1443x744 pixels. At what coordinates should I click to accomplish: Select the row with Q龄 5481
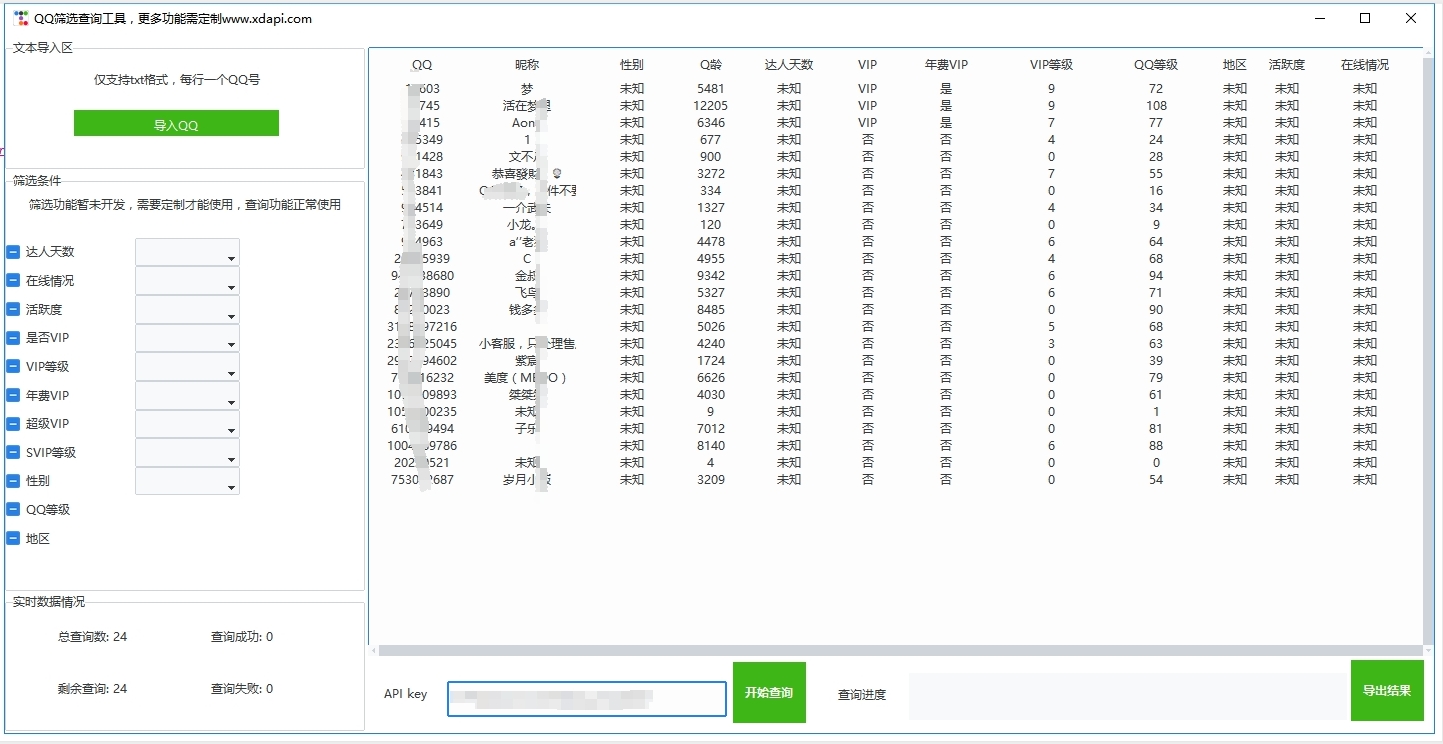[x=895, y=88]
